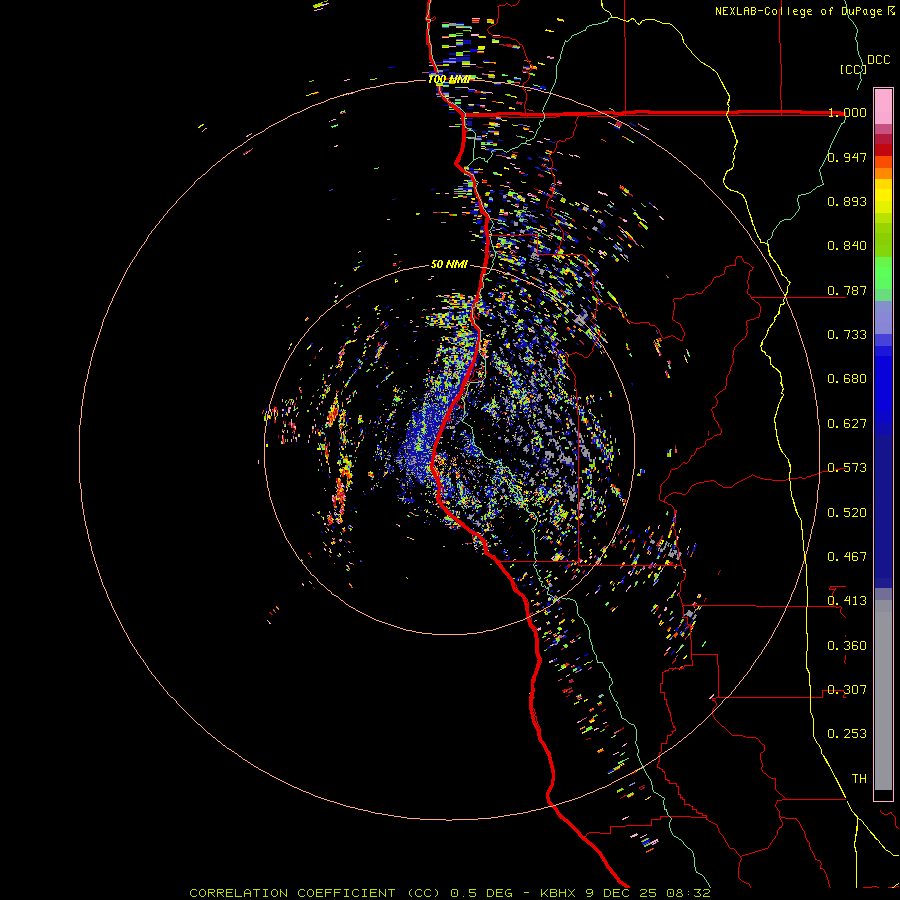The width and height of the screenshot is (900, 900).
Task: Select the 0.787 legend value
Action: 847,291
